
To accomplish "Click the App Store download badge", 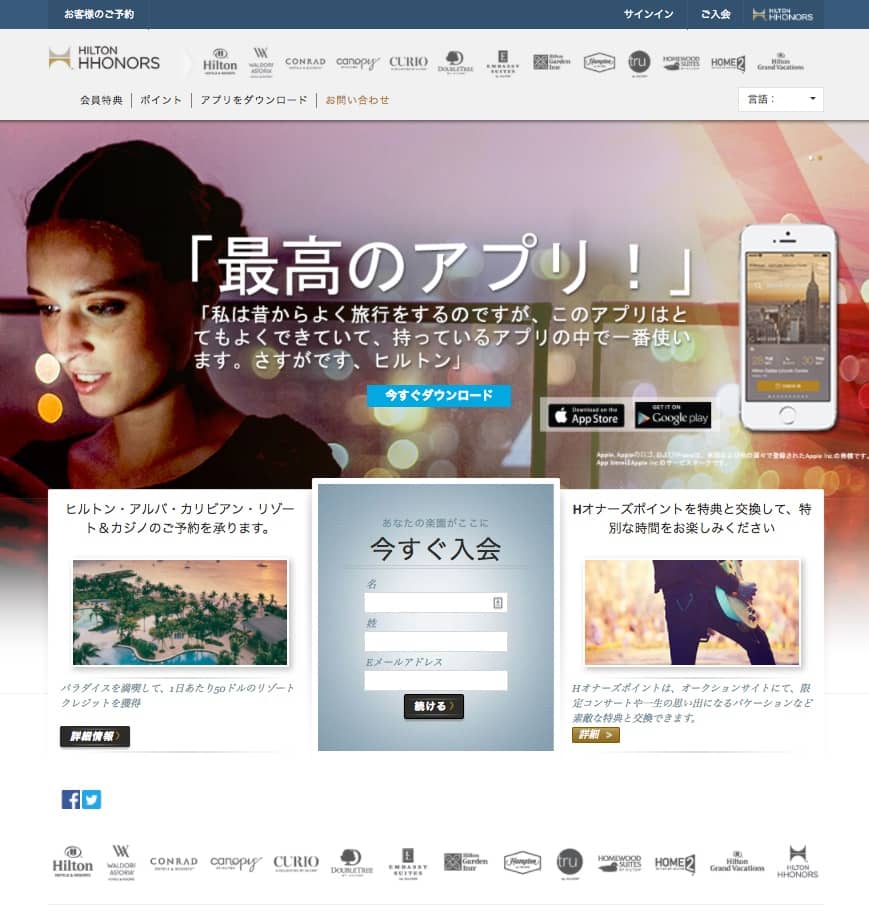I will click(x=586, y=416).
